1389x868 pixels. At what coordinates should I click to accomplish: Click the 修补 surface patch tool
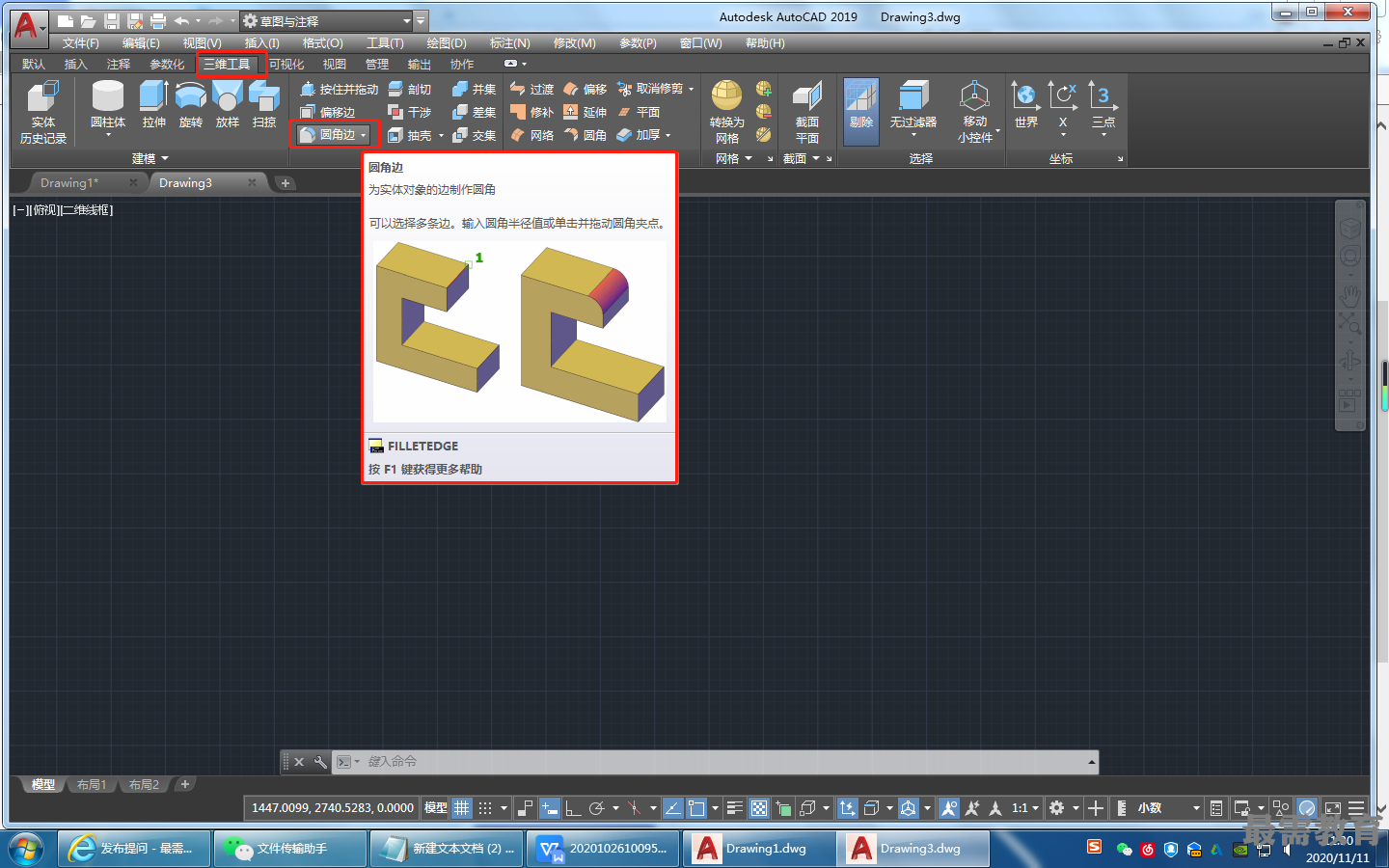(532, 112)
